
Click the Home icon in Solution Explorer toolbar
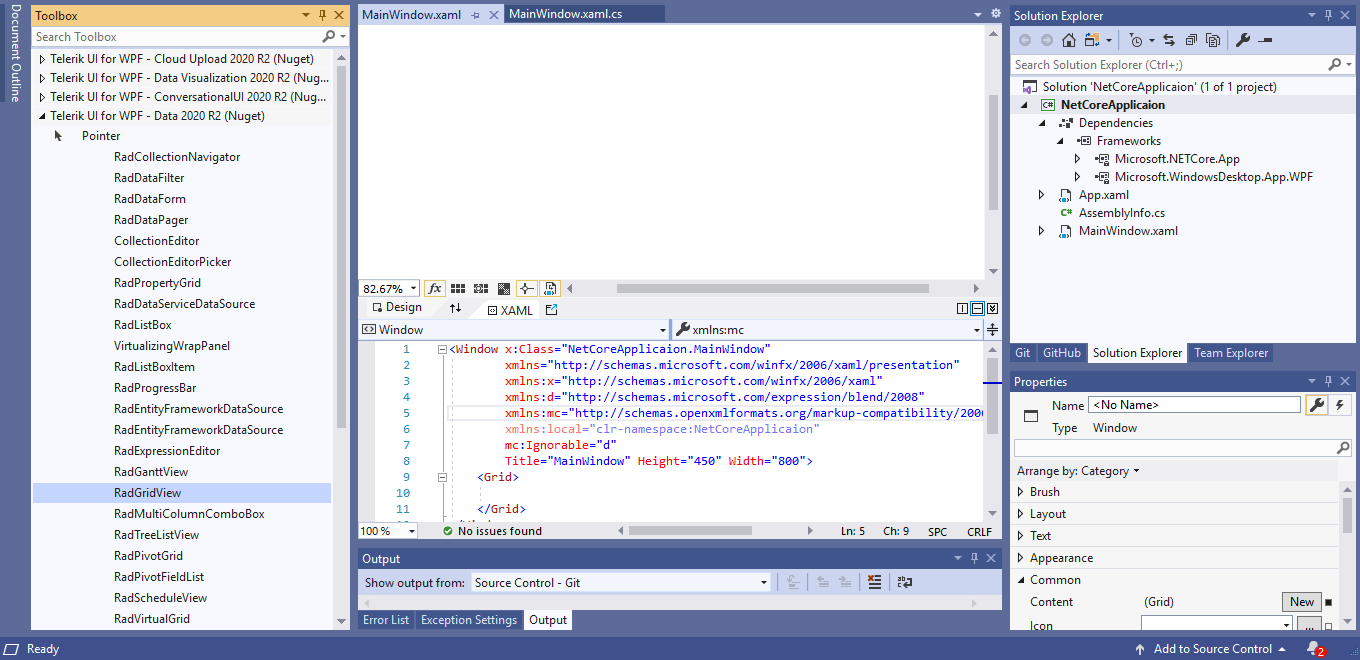1068,40
